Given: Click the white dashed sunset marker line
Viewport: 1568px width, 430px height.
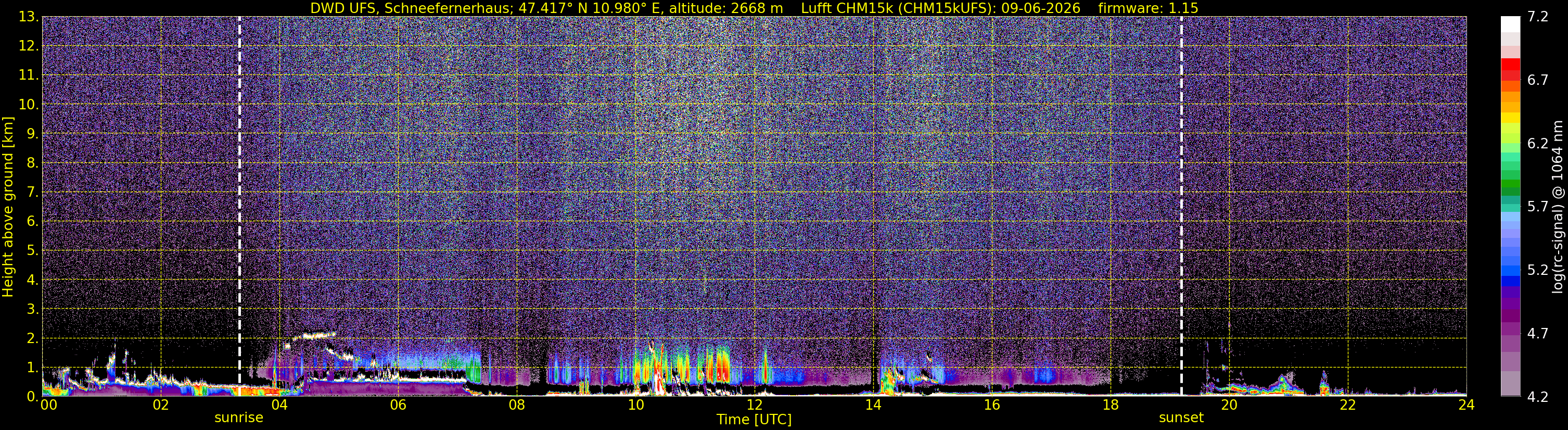Looking at the screenshot, I should [x=1181, y=206].
